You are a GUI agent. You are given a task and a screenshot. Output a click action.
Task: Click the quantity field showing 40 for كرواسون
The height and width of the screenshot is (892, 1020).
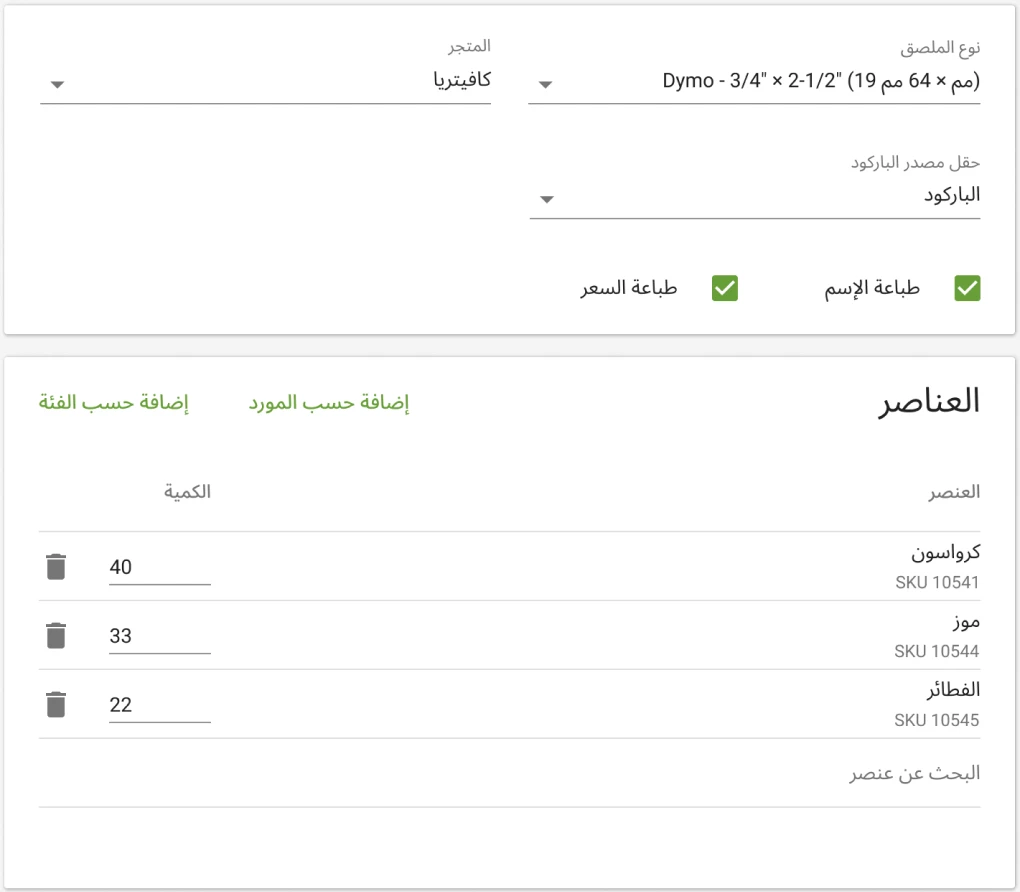158,566
